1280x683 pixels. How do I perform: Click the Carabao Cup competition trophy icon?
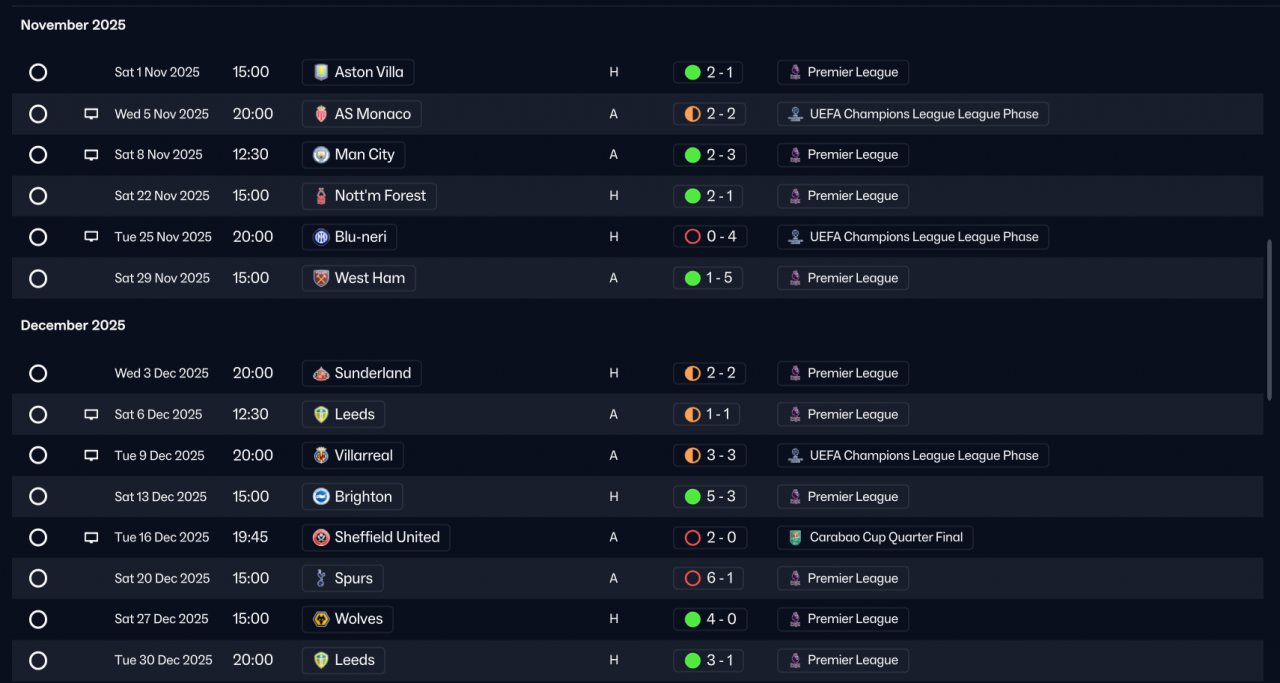(x=795, y=538)
